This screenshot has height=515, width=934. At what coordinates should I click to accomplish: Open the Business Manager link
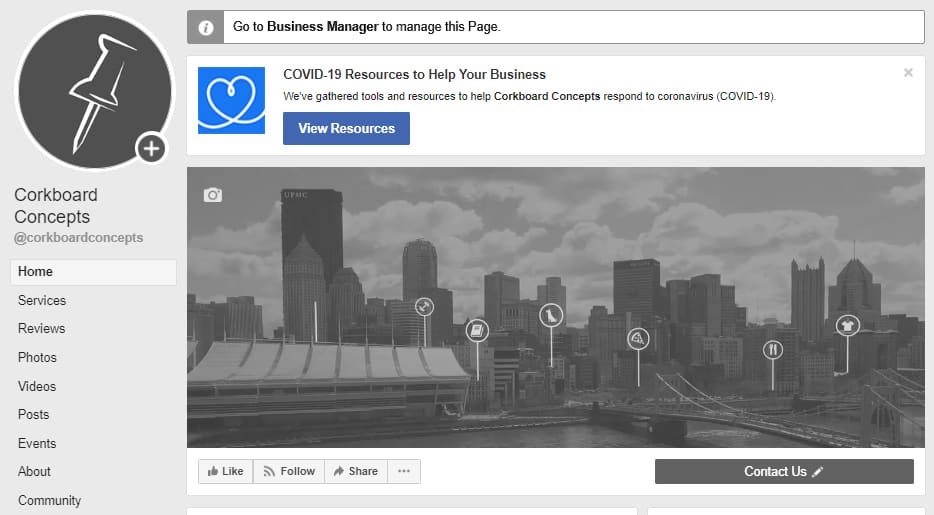[322, 27]
